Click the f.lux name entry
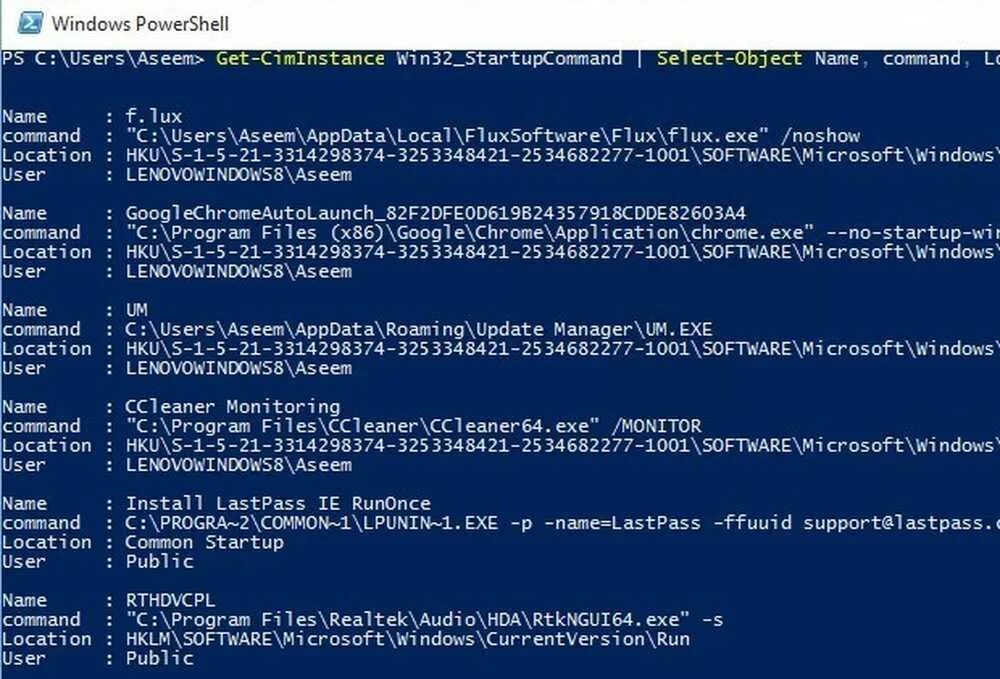 (x=154, y=116)
